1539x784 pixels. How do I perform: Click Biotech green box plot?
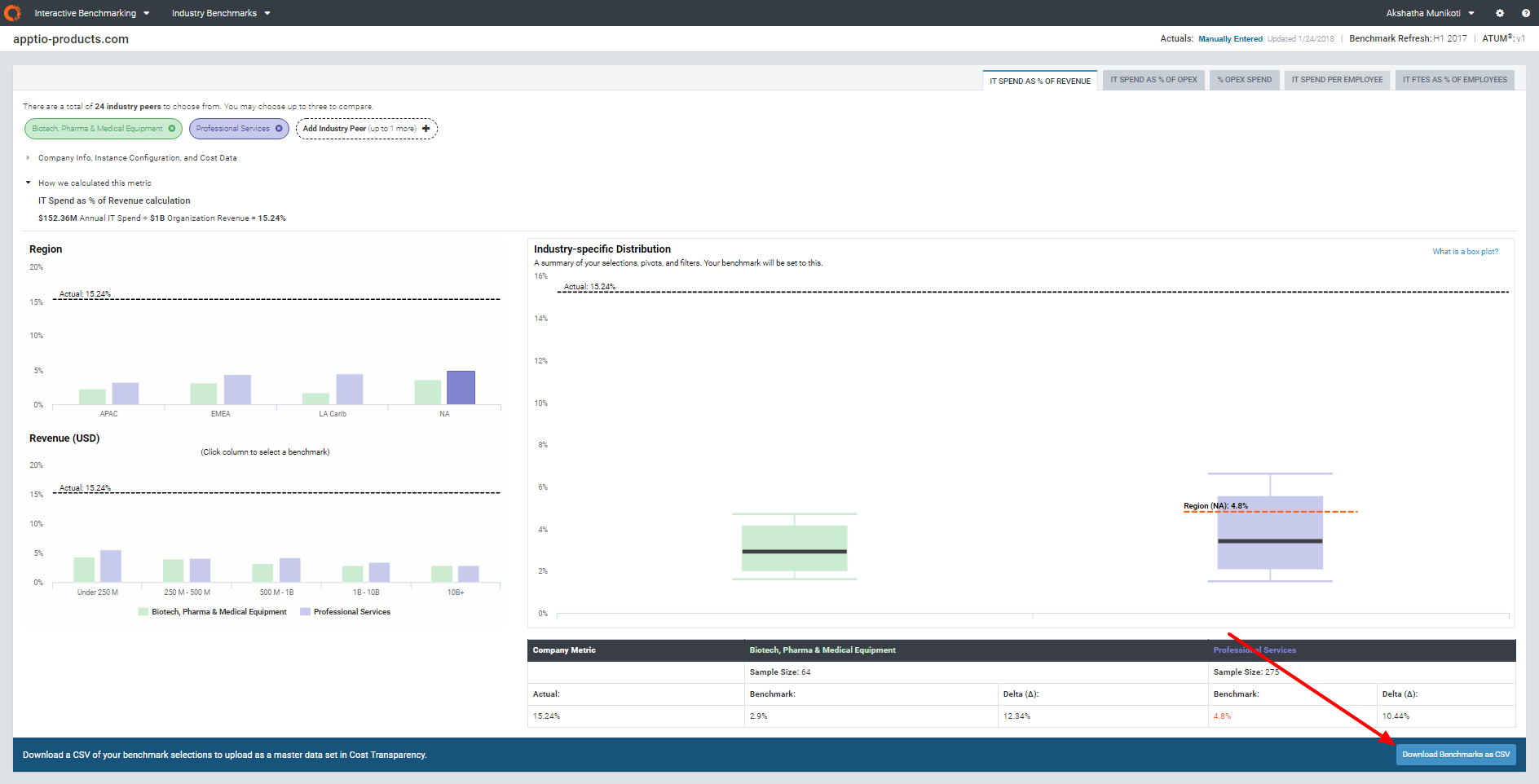click(795, 548)
